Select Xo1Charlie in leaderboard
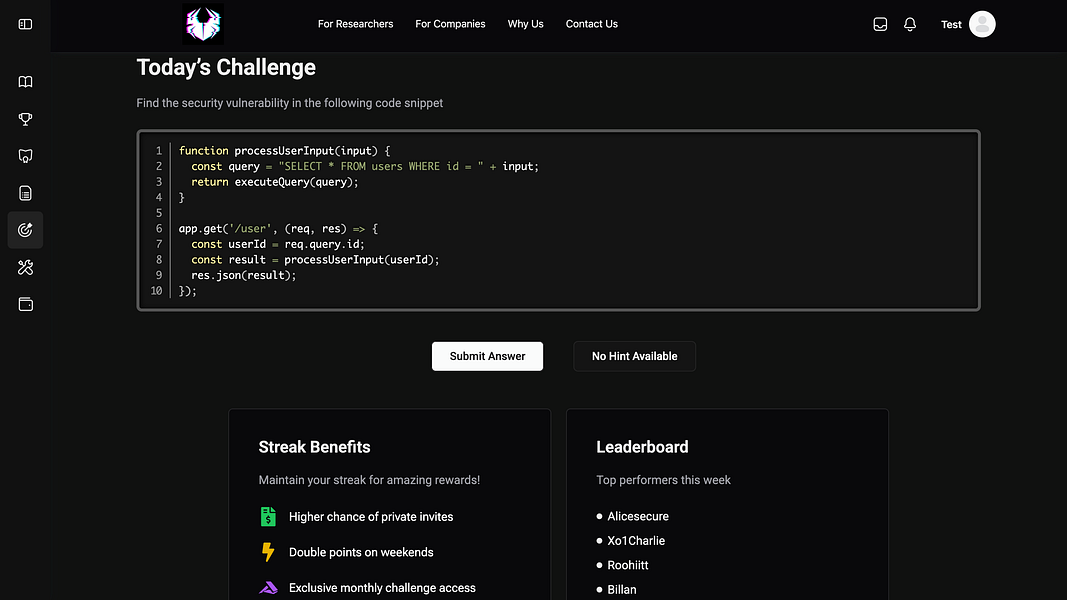Image resolution: width=1067 pixels, height=600 pixels. tap(636, 541)
